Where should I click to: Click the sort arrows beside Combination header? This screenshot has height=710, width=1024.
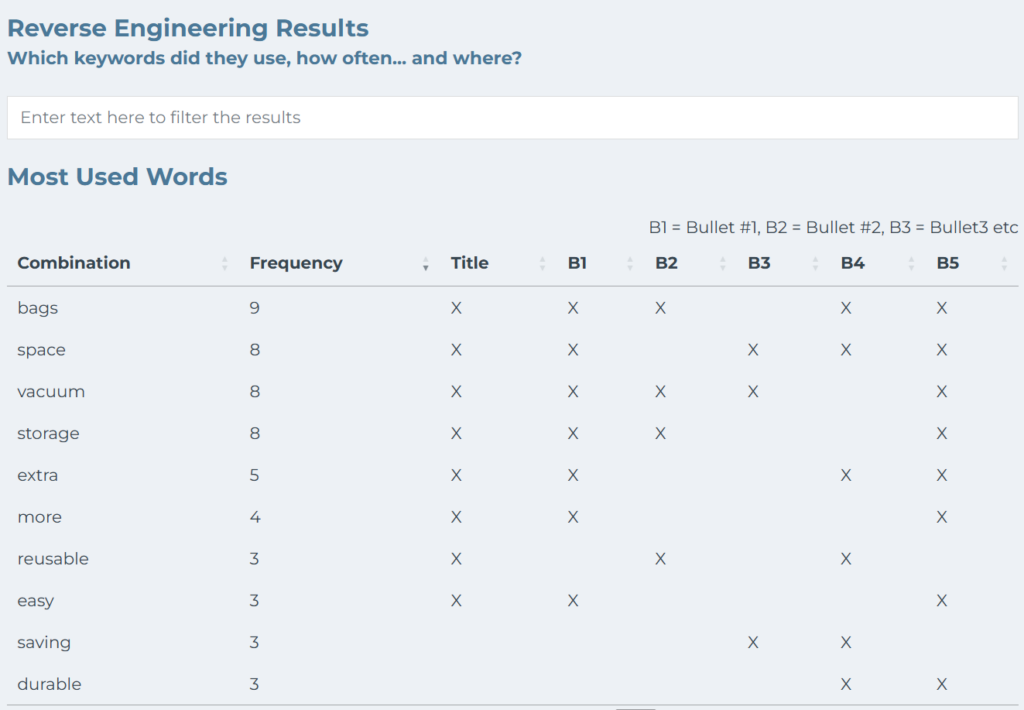point(224,264)
